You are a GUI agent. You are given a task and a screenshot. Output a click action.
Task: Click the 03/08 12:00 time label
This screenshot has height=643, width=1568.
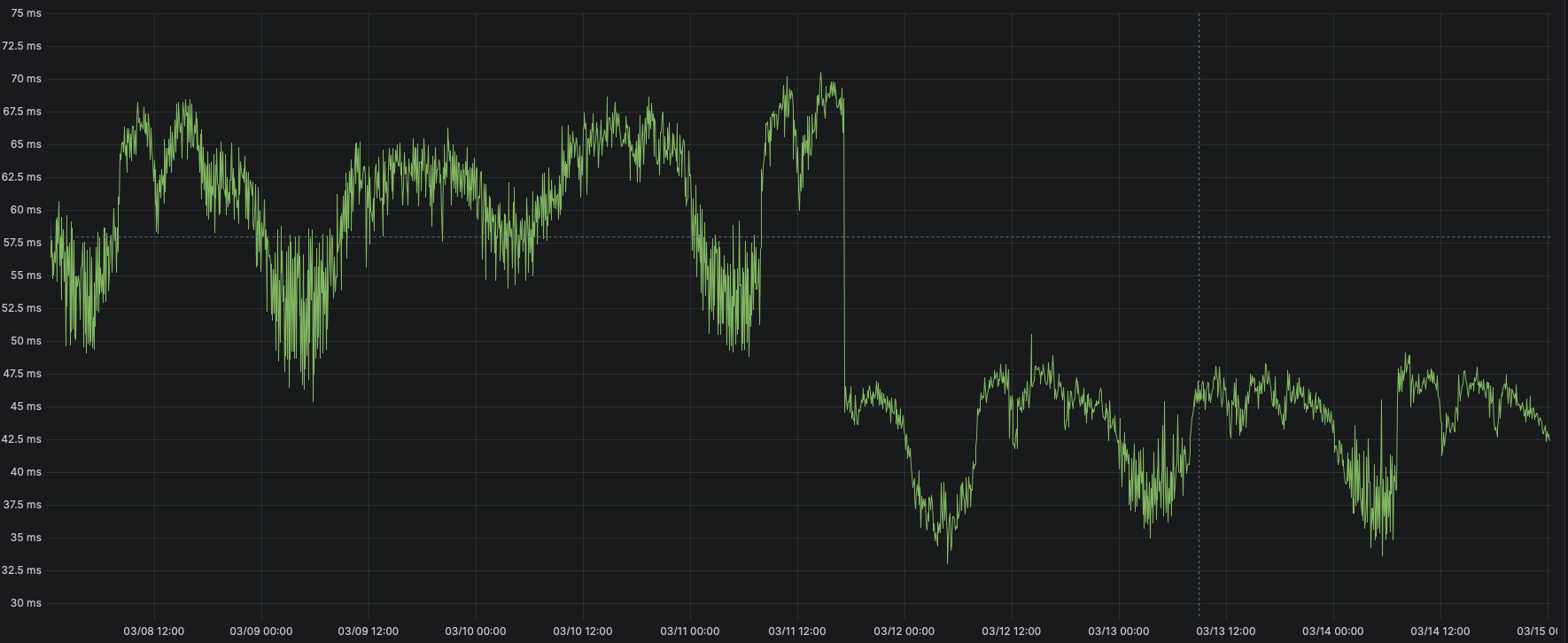[x=154, y=631]
